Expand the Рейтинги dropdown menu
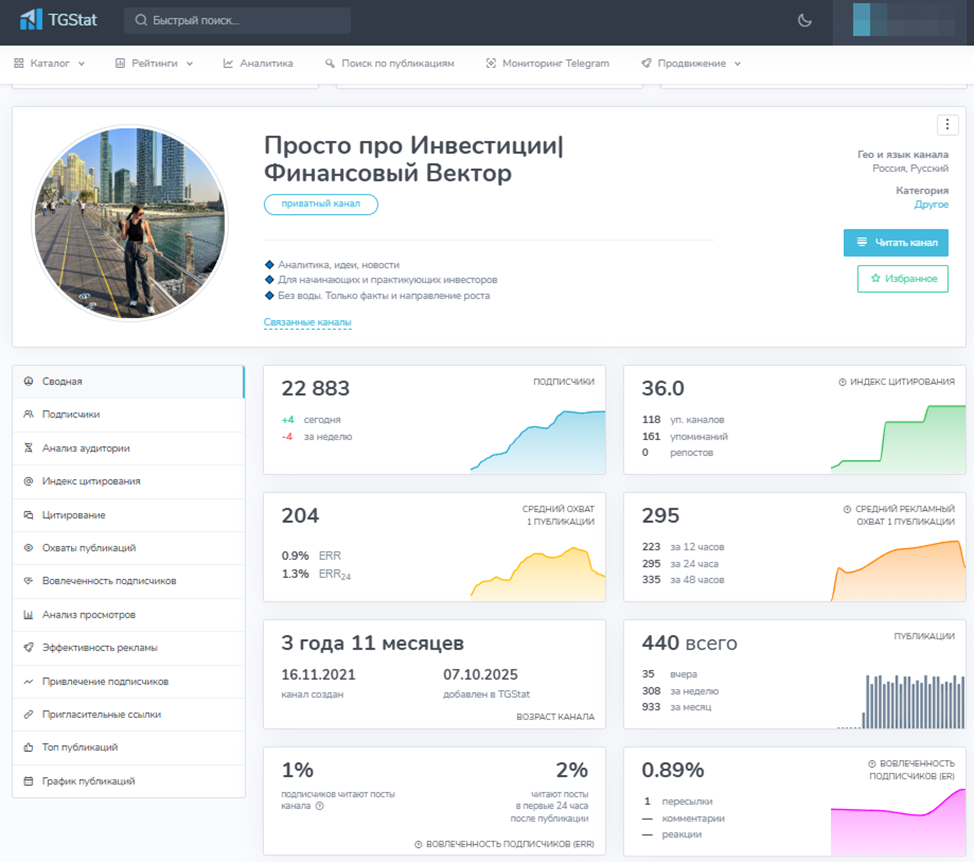 pyautogui.click(x=153, y=63)
